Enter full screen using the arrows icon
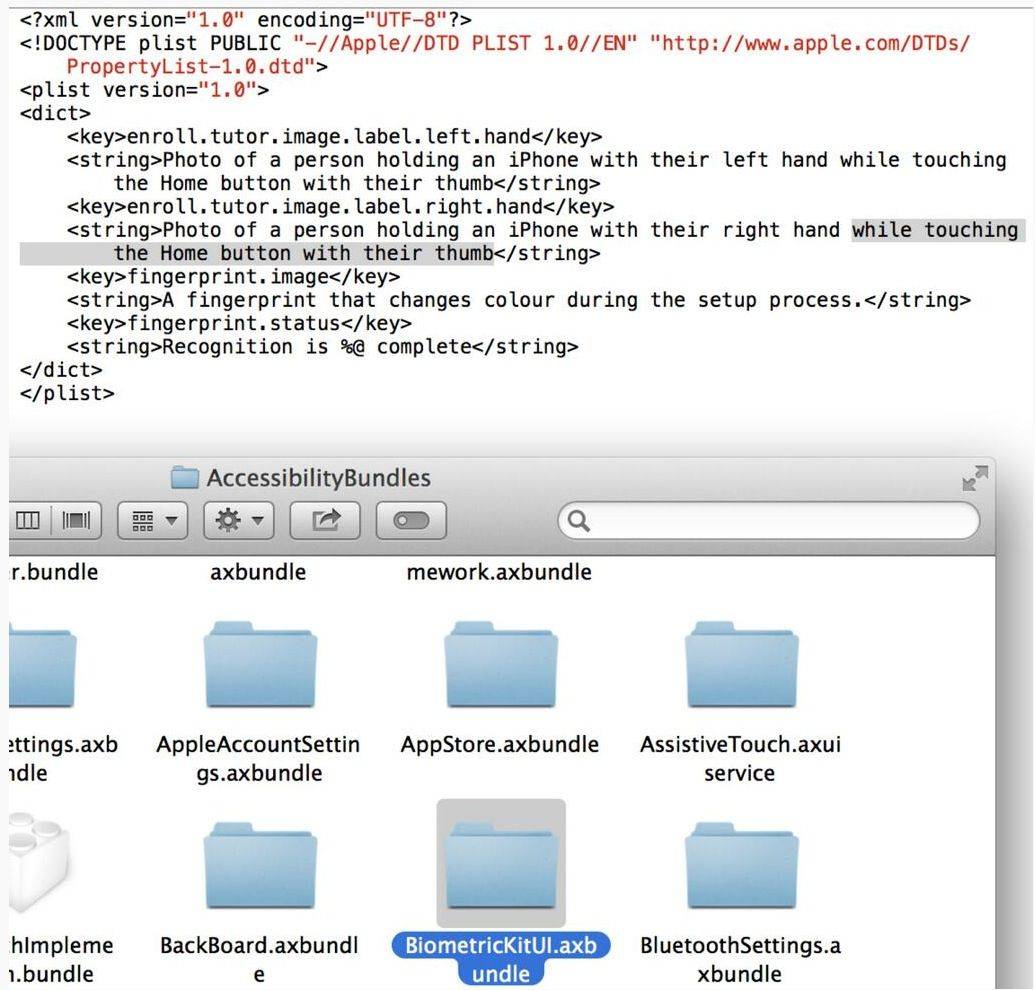 click(974, 479)
